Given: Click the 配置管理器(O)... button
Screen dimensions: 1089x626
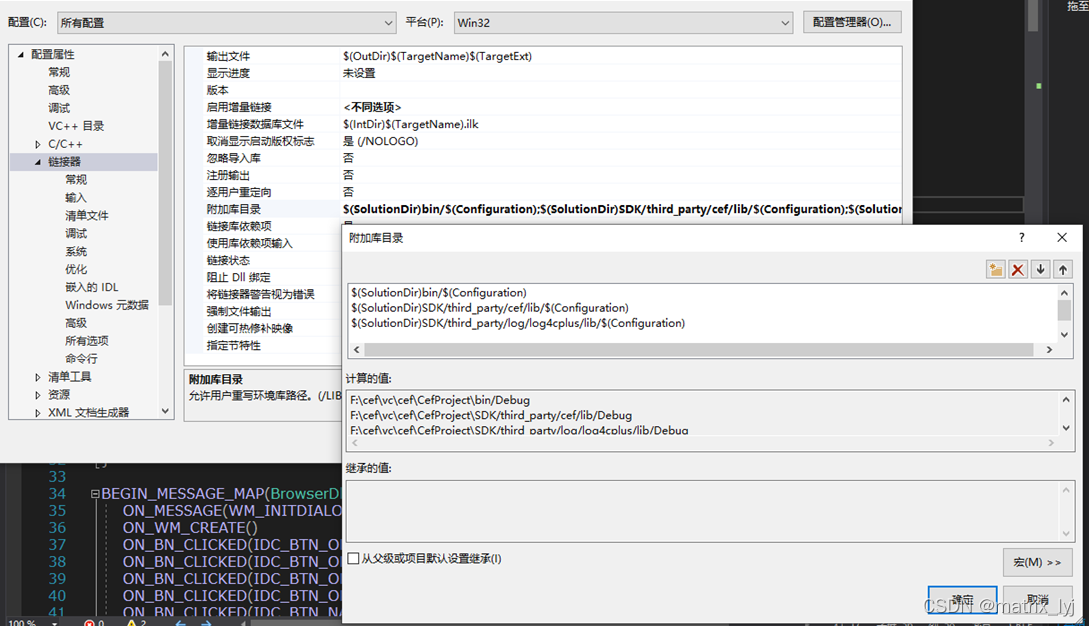Looking at the screenshot, I should click(x=852, y=22).
